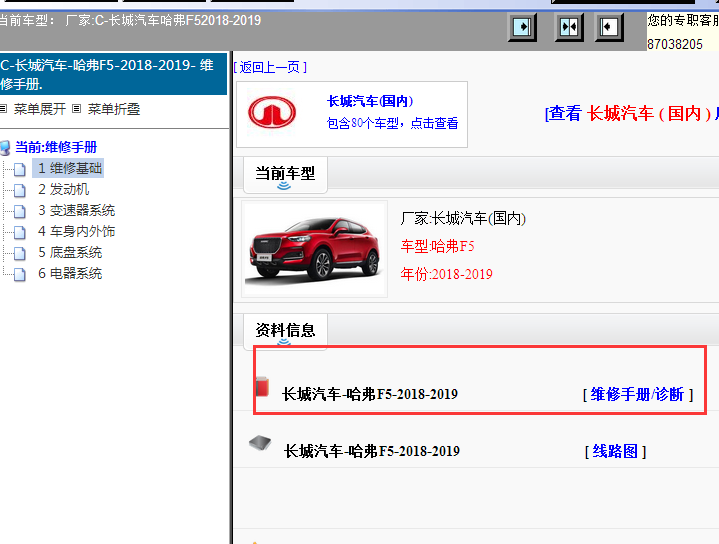Image resolution: width=719 pixels, height=544 pixels.
Task: Open the 1 维修基础 tree item
Action: (x=70, y=168)
